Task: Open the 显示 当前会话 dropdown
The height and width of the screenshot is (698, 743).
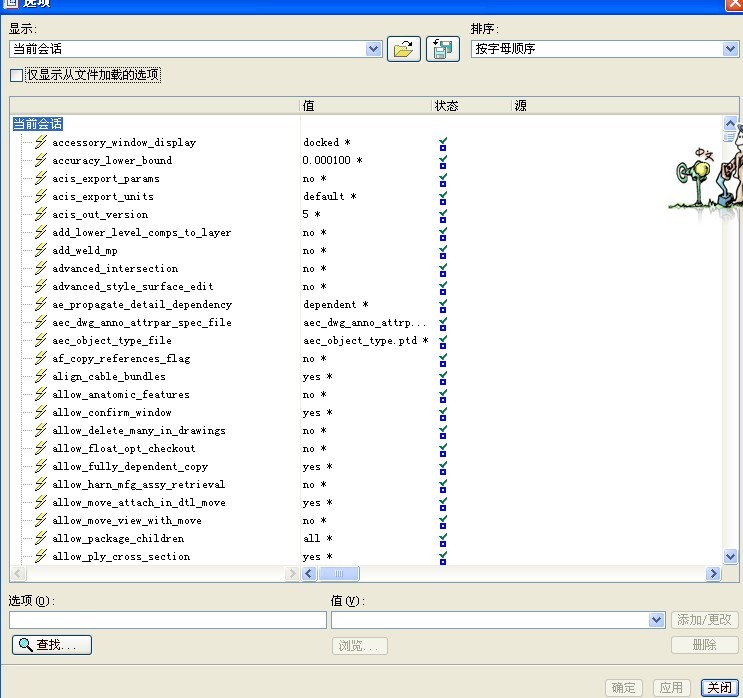Action: click(374, 49)
